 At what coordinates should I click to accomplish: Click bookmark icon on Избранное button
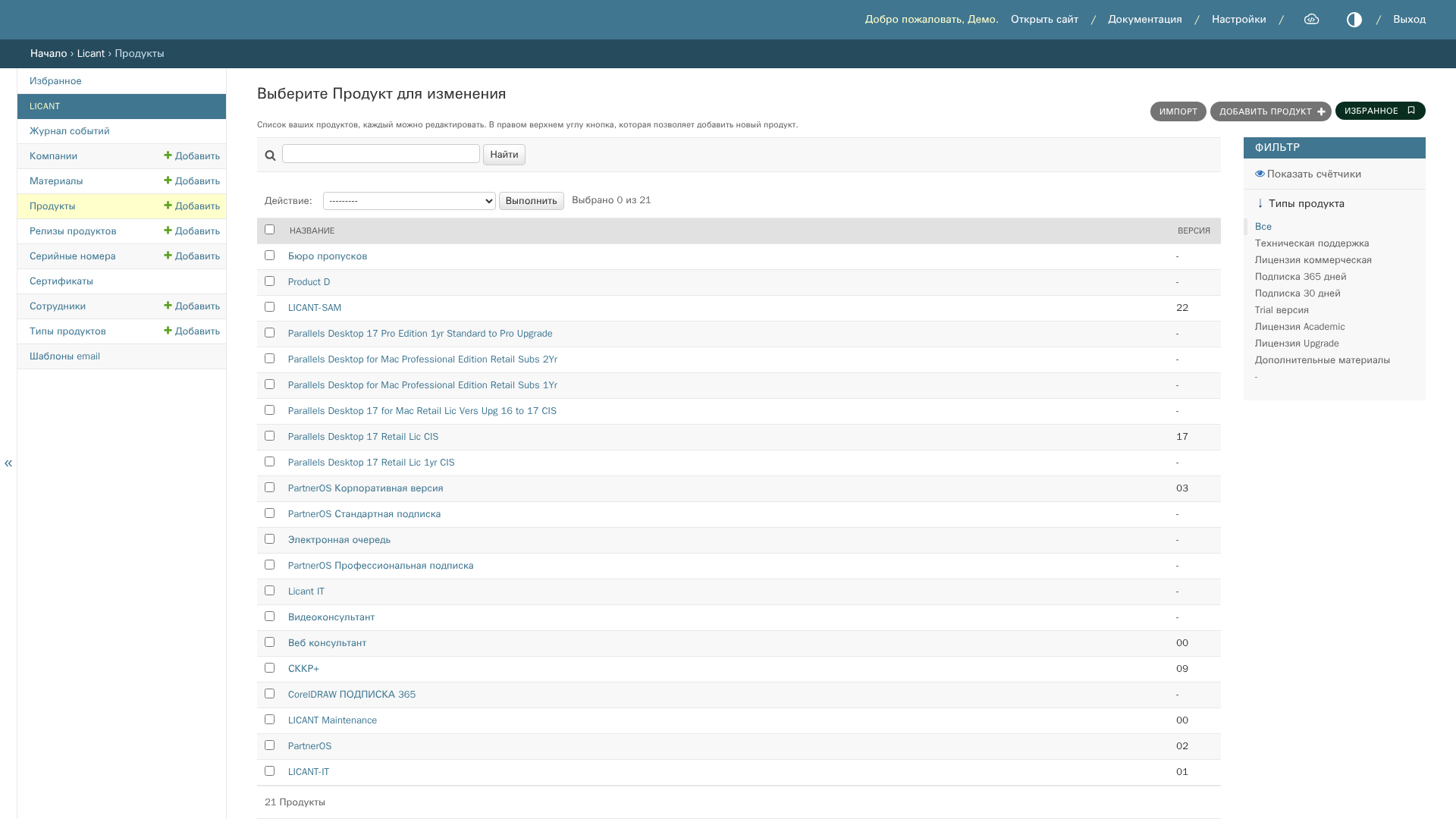(1410, 111)
